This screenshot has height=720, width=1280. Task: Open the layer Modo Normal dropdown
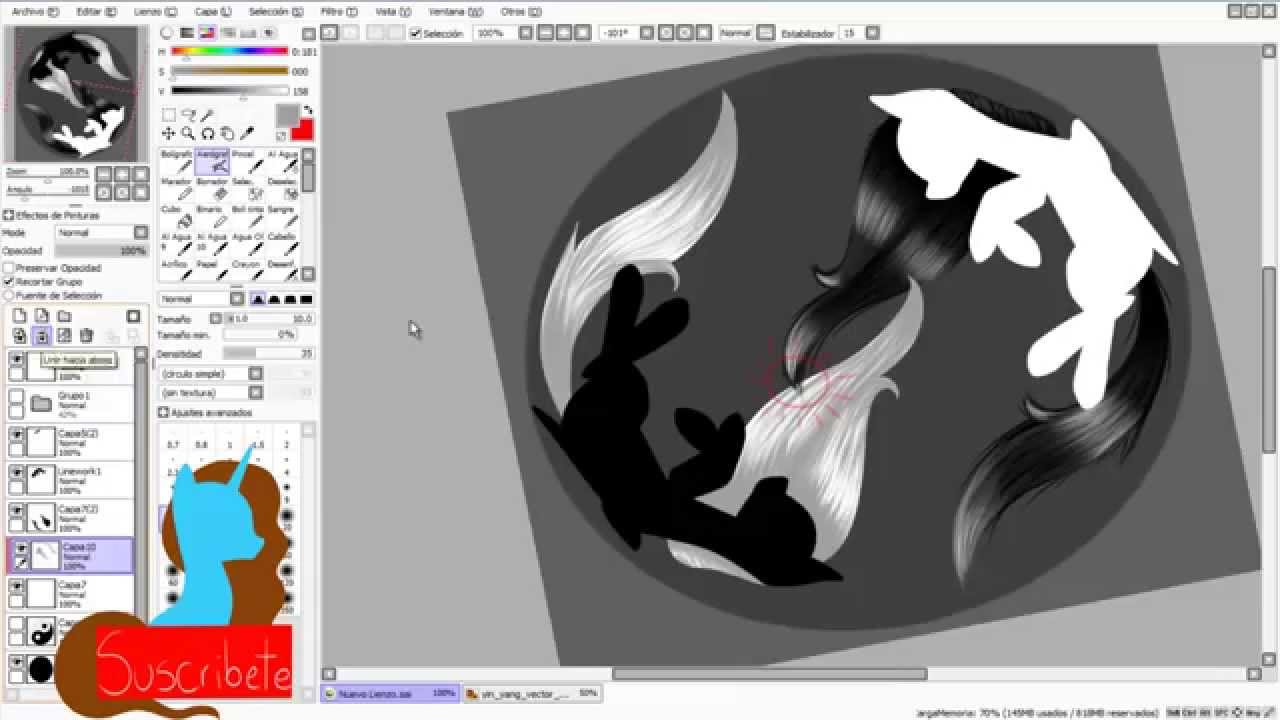(x=100, y=233)
